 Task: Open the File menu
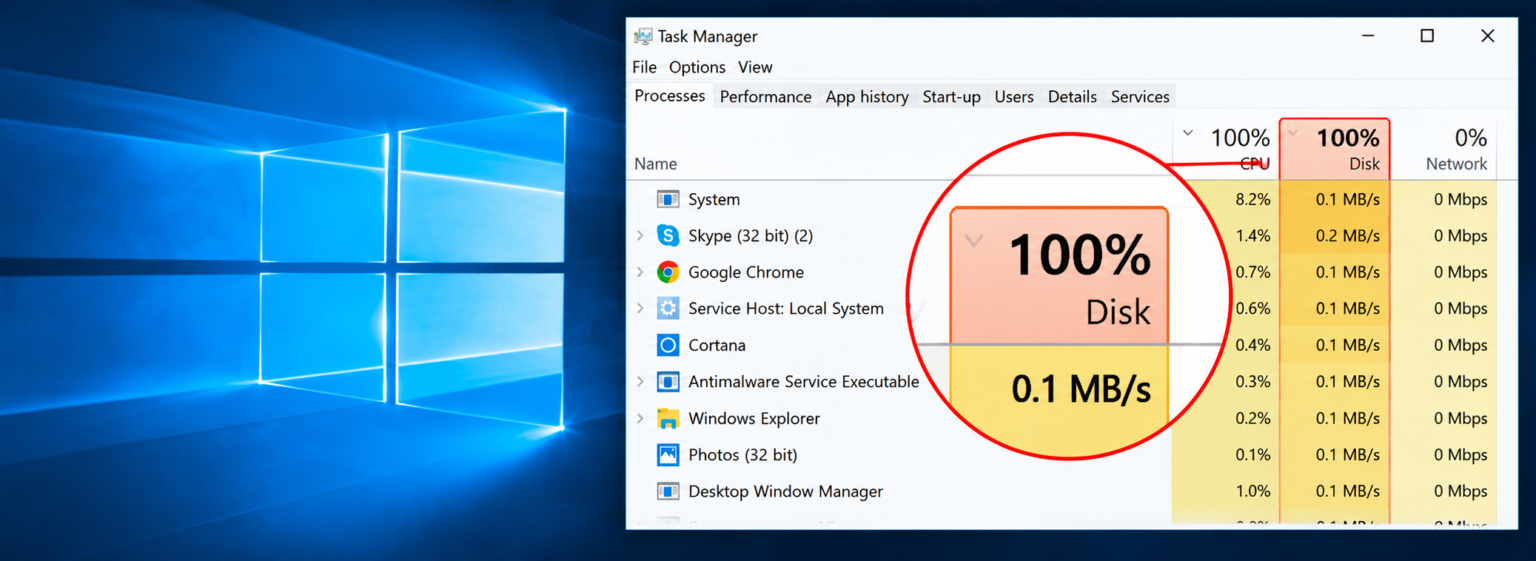click(644, 67)
